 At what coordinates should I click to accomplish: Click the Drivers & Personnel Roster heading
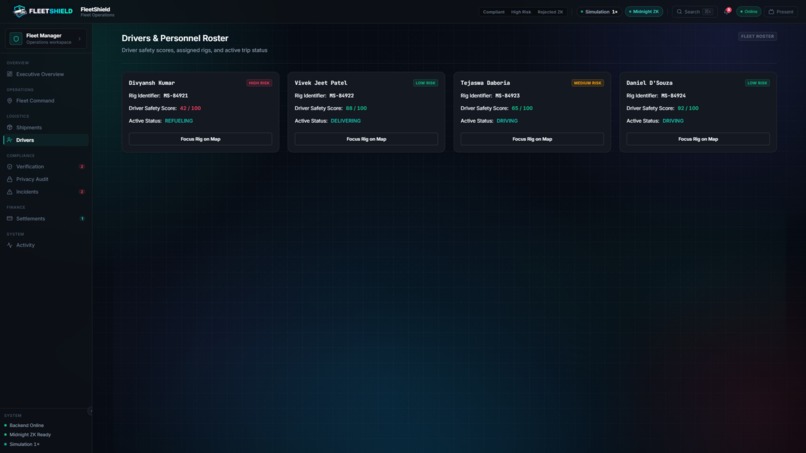[x=175, y=38]
